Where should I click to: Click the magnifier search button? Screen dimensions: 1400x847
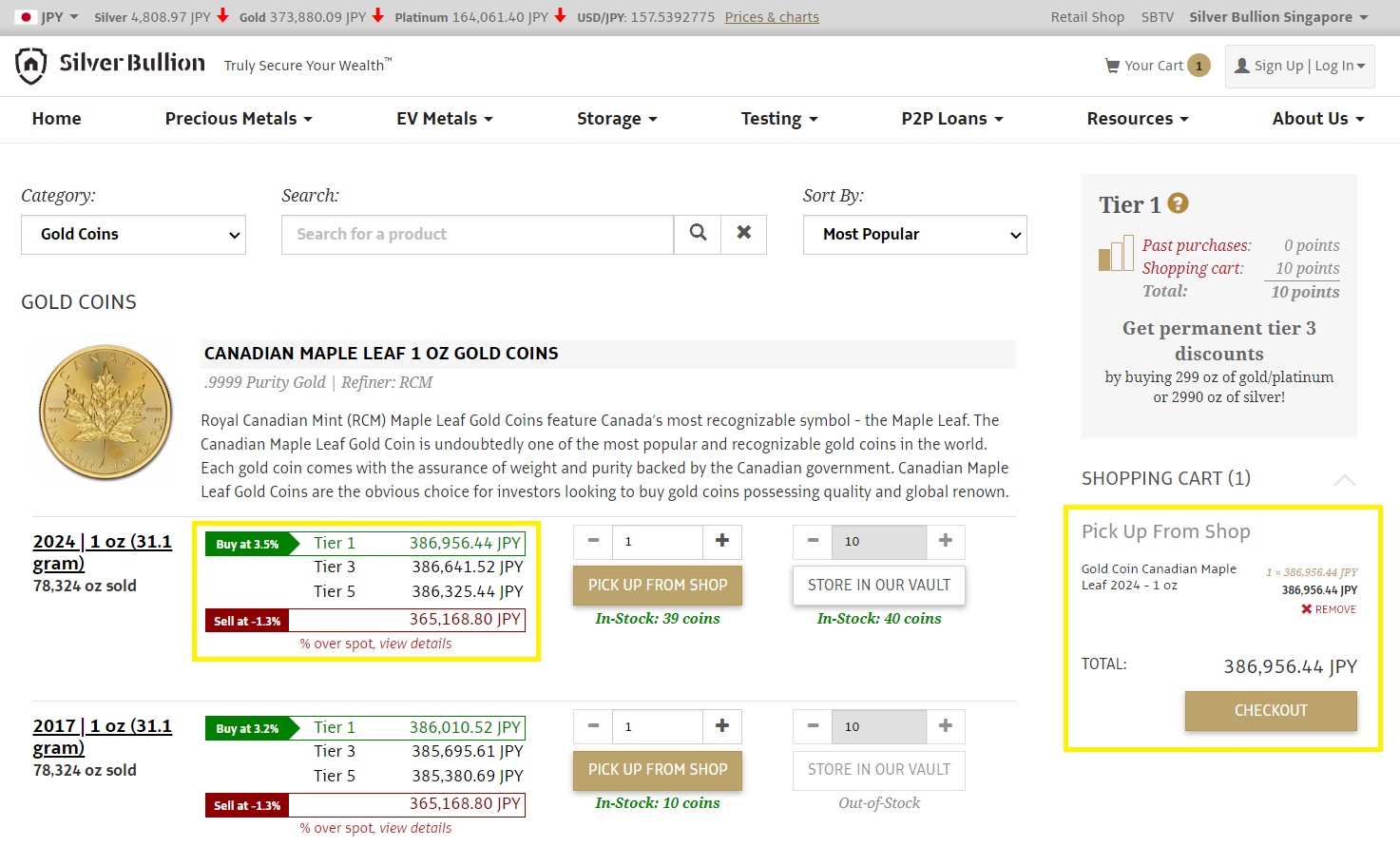click(x=698, y=234)
